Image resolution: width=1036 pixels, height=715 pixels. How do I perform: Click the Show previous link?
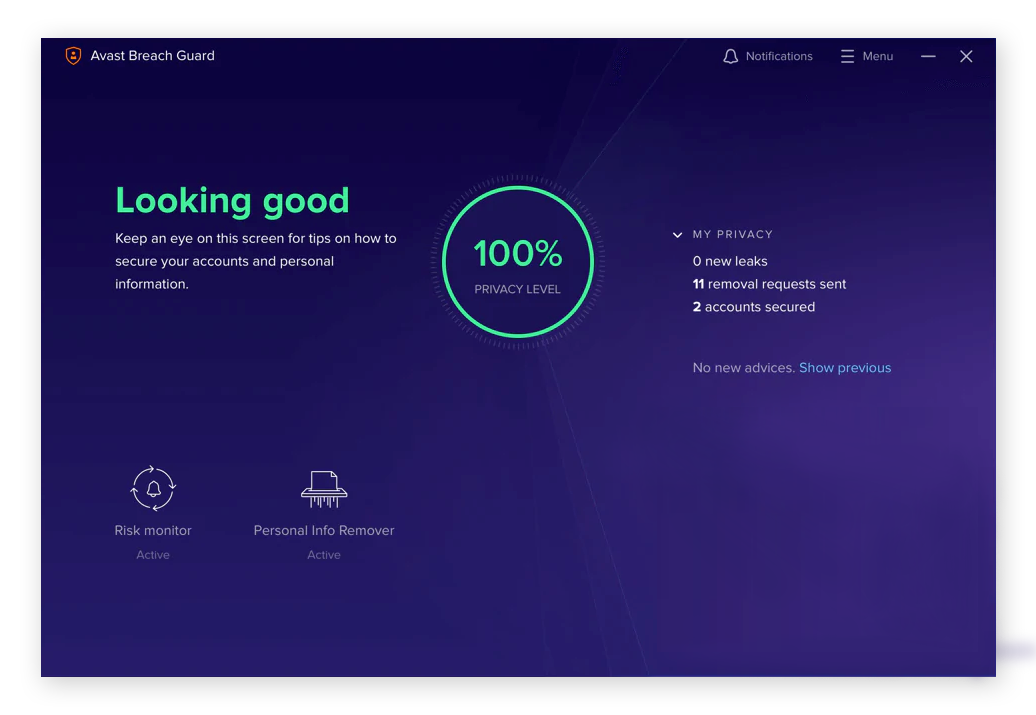(845, 368)
